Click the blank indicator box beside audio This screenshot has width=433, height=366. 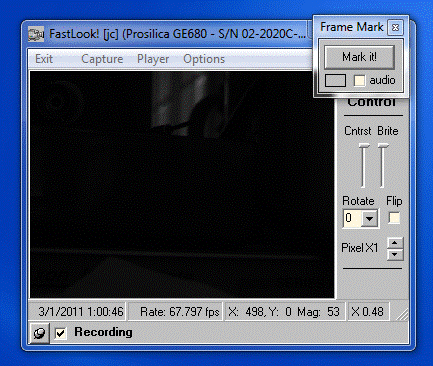pyautogui.click(x=335, y=80)
